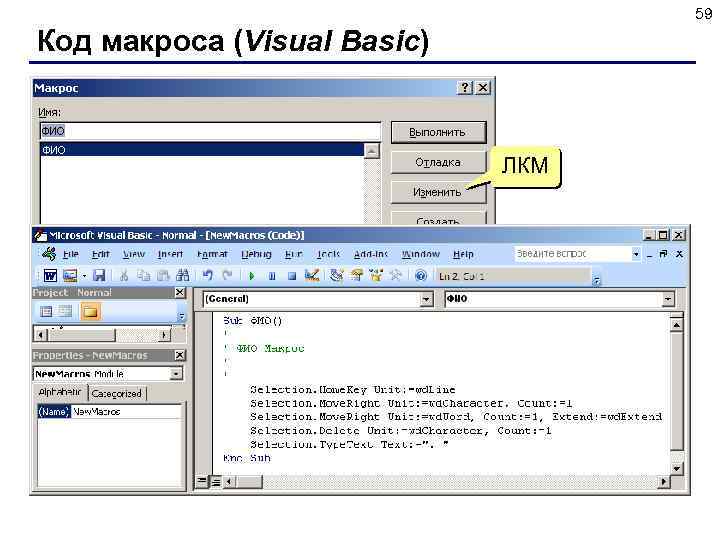Click the Reset (stop) toolbar icon
The image size is (720, 540).
tap(292, 276)
